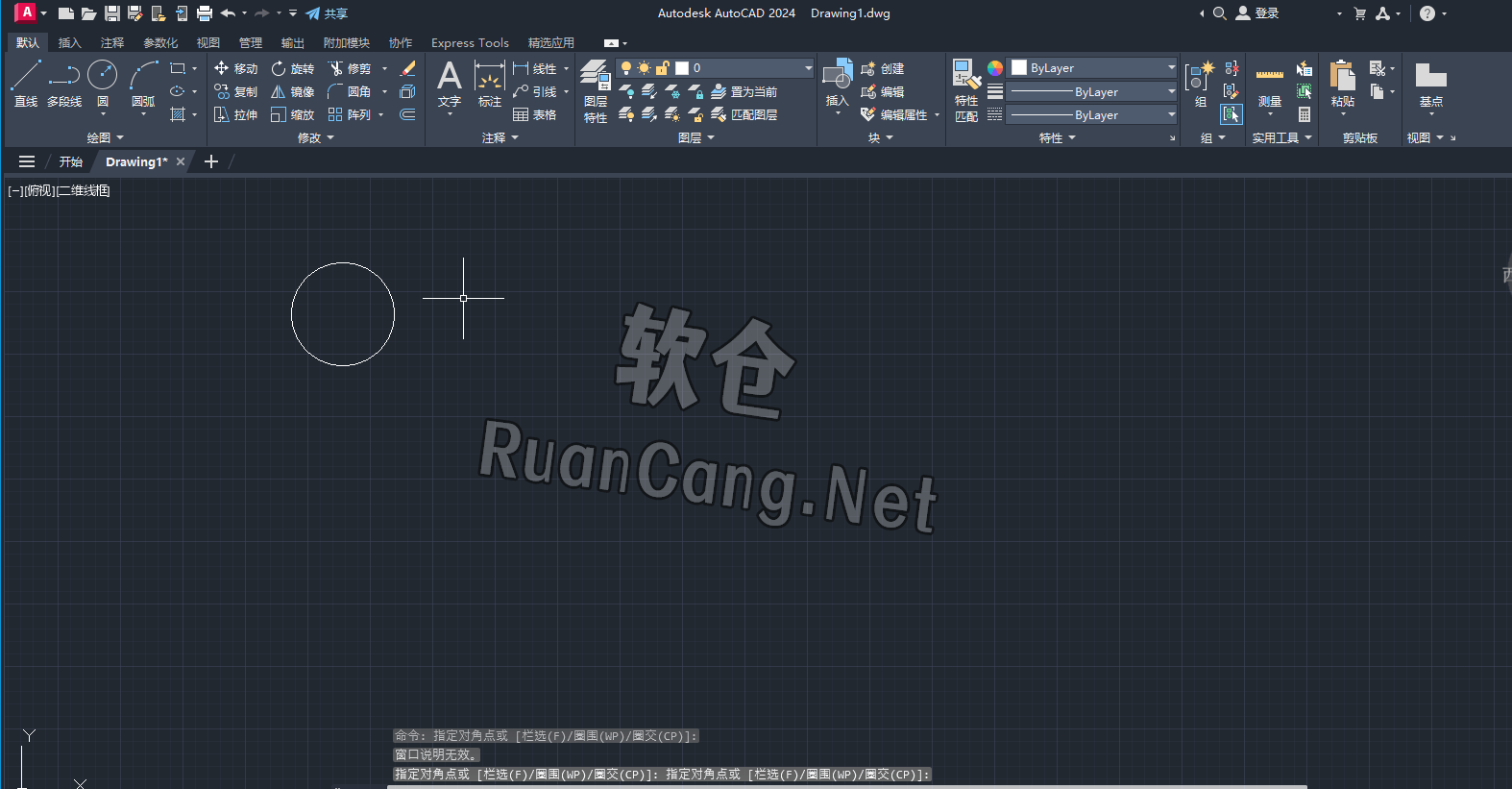The width and height of the screenshot is (1512, 789).
Task: Pick the Move (移动) tool
Action: click(236, 68)
